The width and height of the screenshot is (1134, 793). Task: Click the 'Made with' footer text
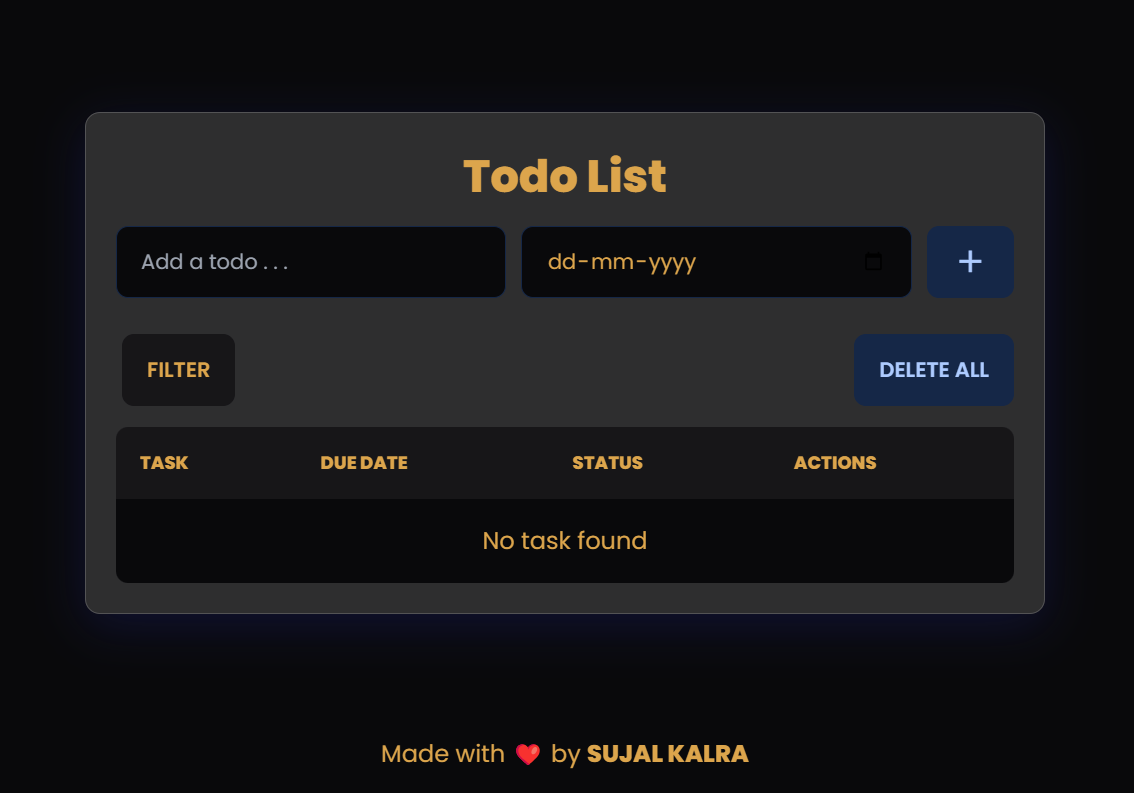[442, 754]
